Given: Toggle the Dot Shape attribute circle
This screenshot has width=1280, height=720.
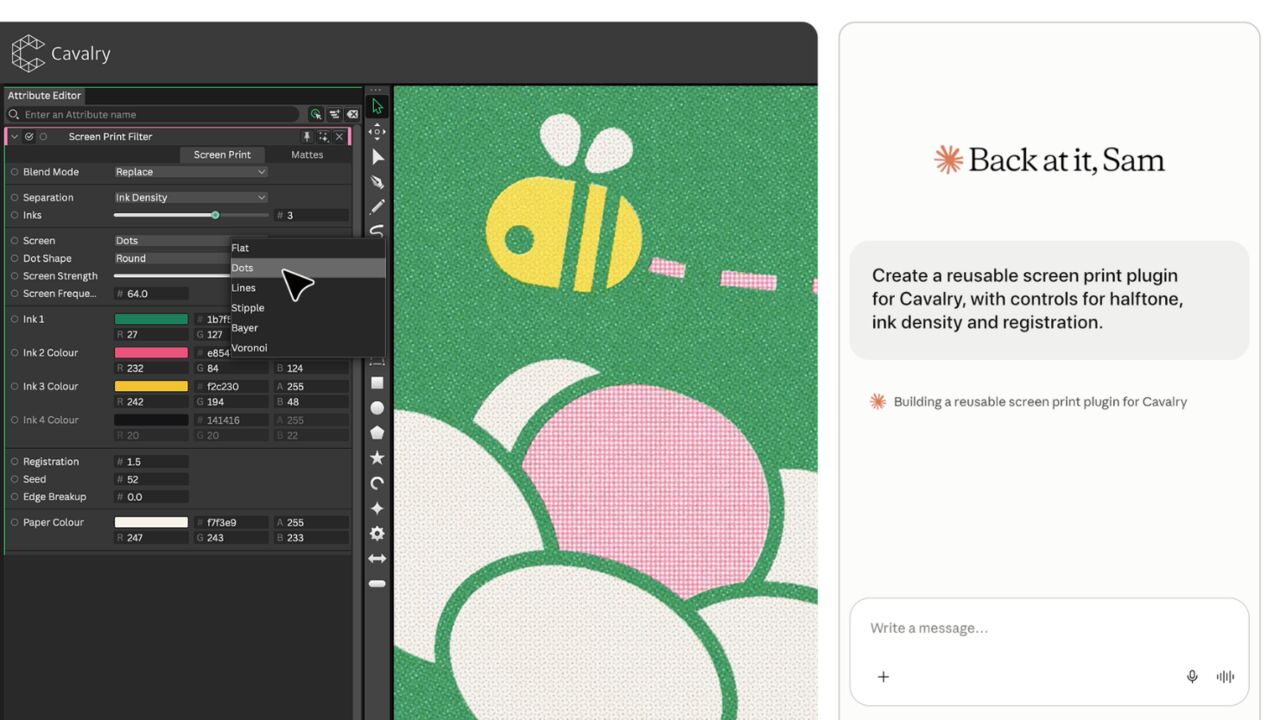Looking at the screenshot, I should 15,259.
